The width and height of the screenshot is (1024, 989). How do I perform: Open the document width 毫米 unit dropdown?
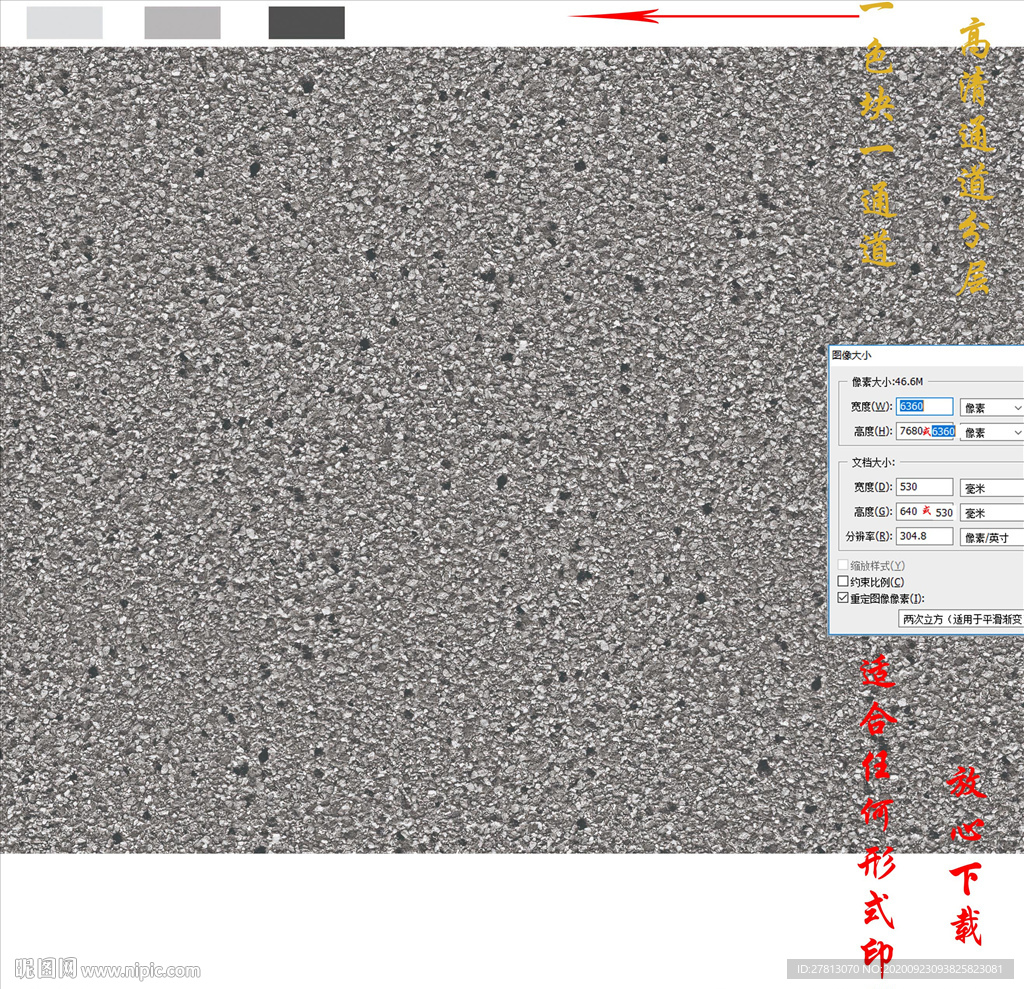[991, 488]
